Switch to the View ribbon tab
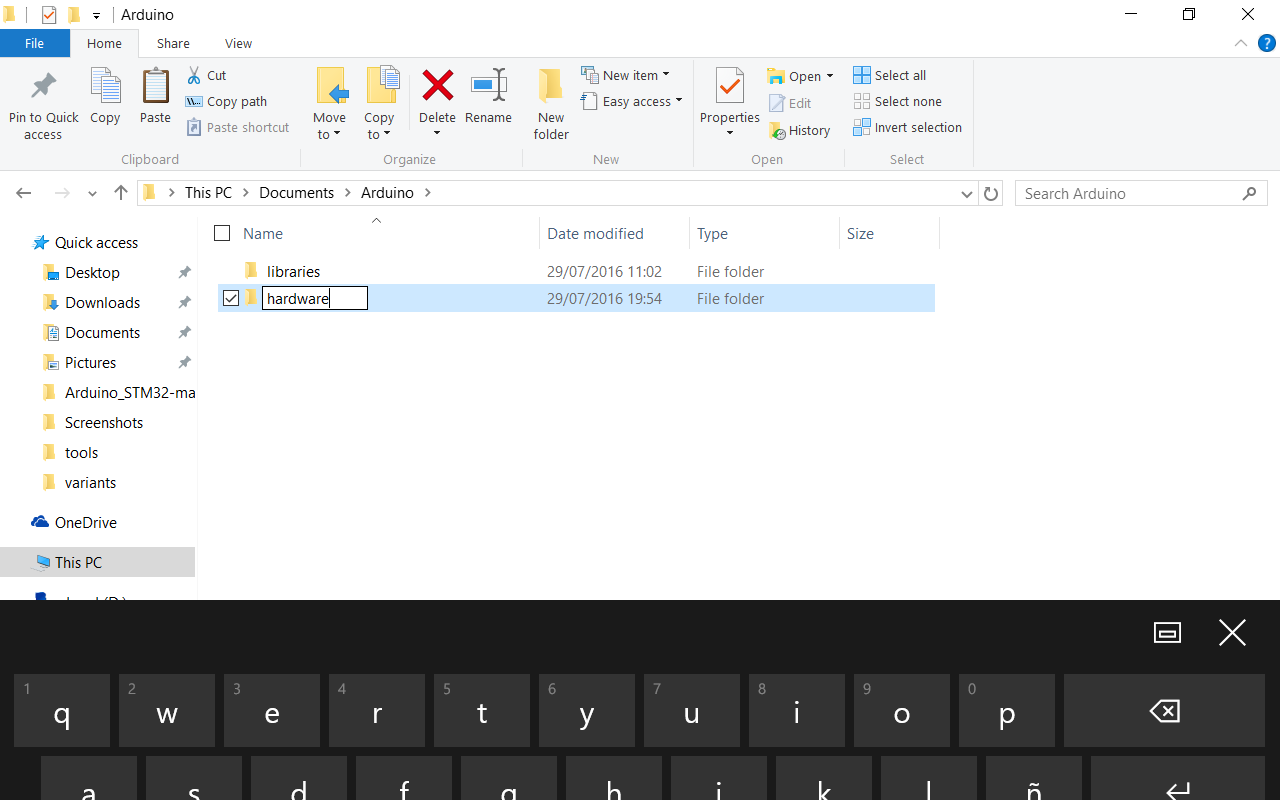1280x800 pixels. coord(238,44)
